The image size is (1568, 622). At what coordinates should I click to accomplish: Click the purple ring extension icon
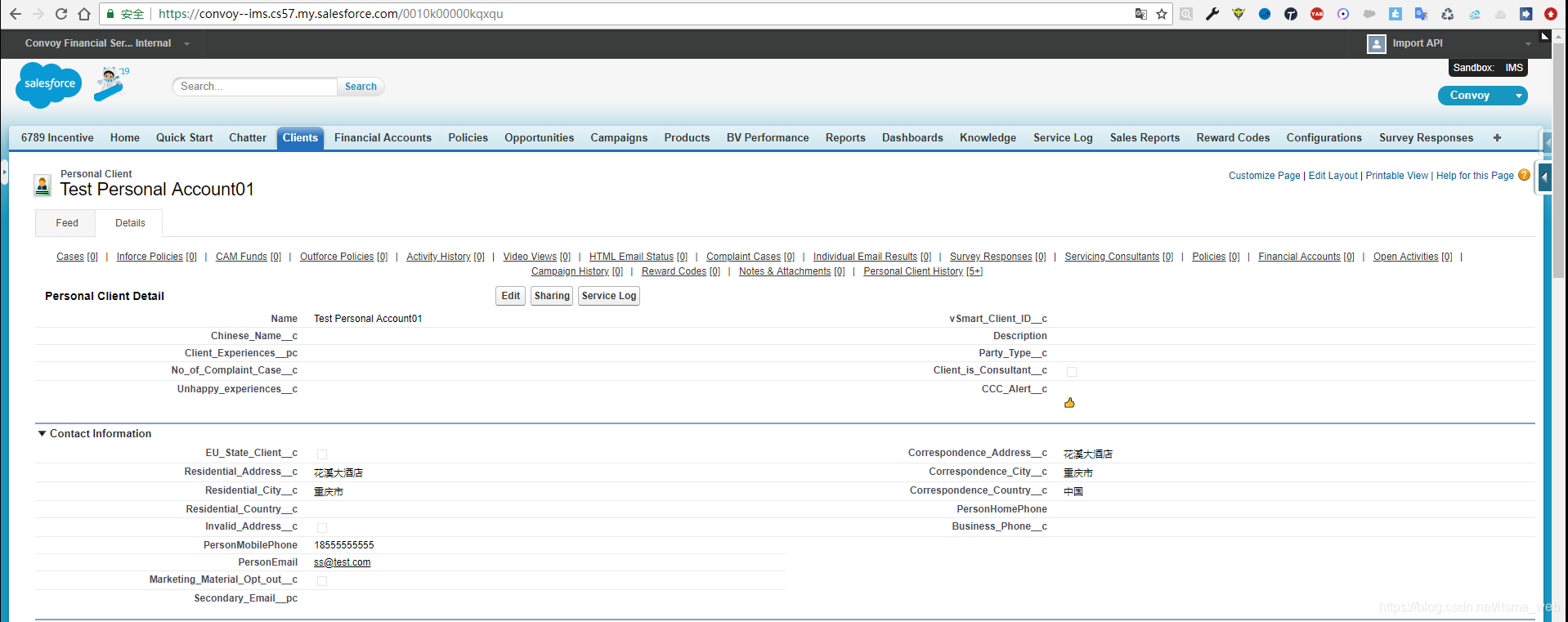pos(1343,14)
